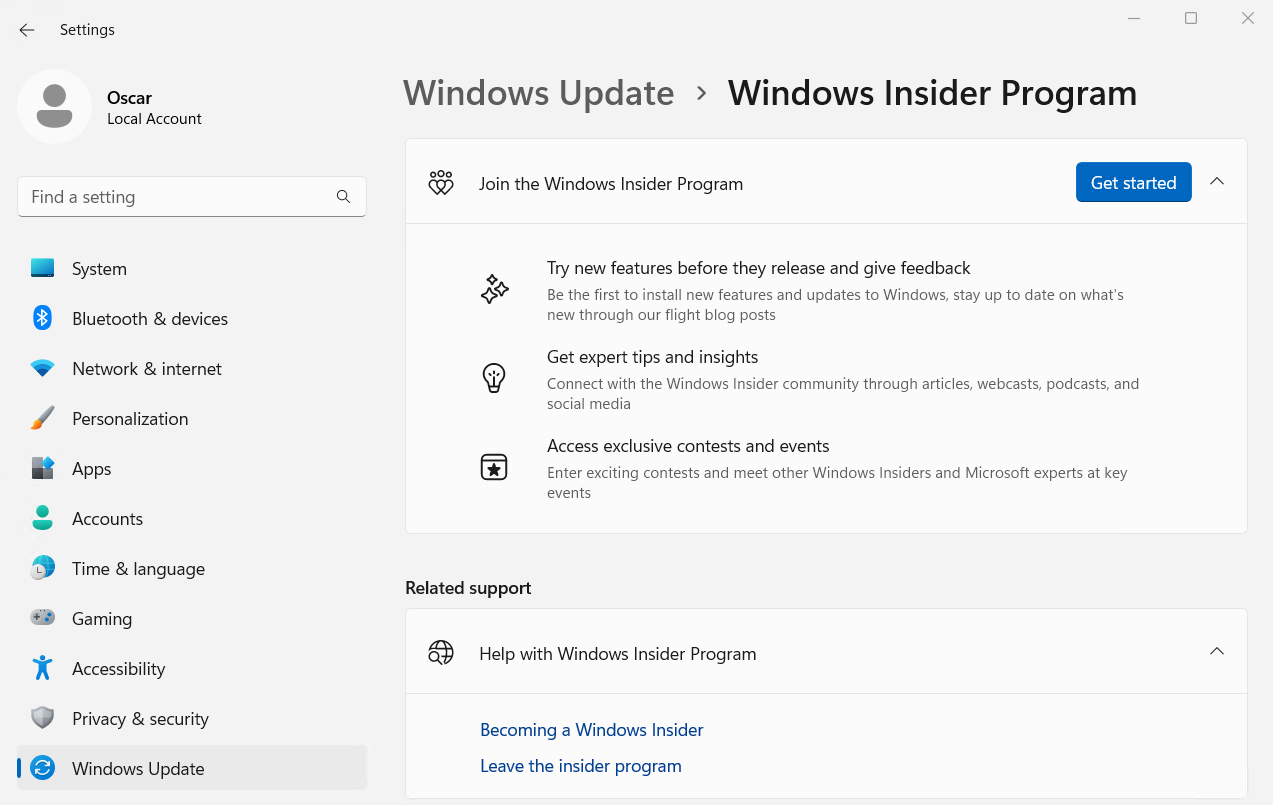Open the System settings category

99,268
